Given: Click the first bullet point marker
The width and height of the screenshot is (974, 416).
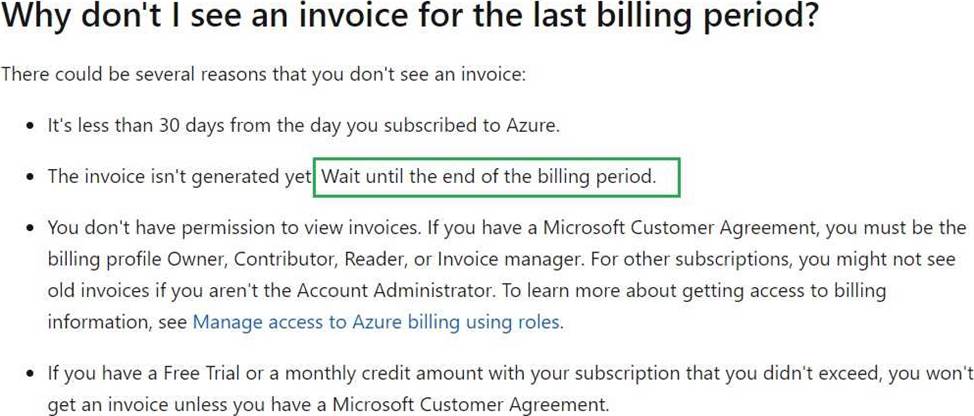Looking at the screenshot, I should tap(30, 127).
